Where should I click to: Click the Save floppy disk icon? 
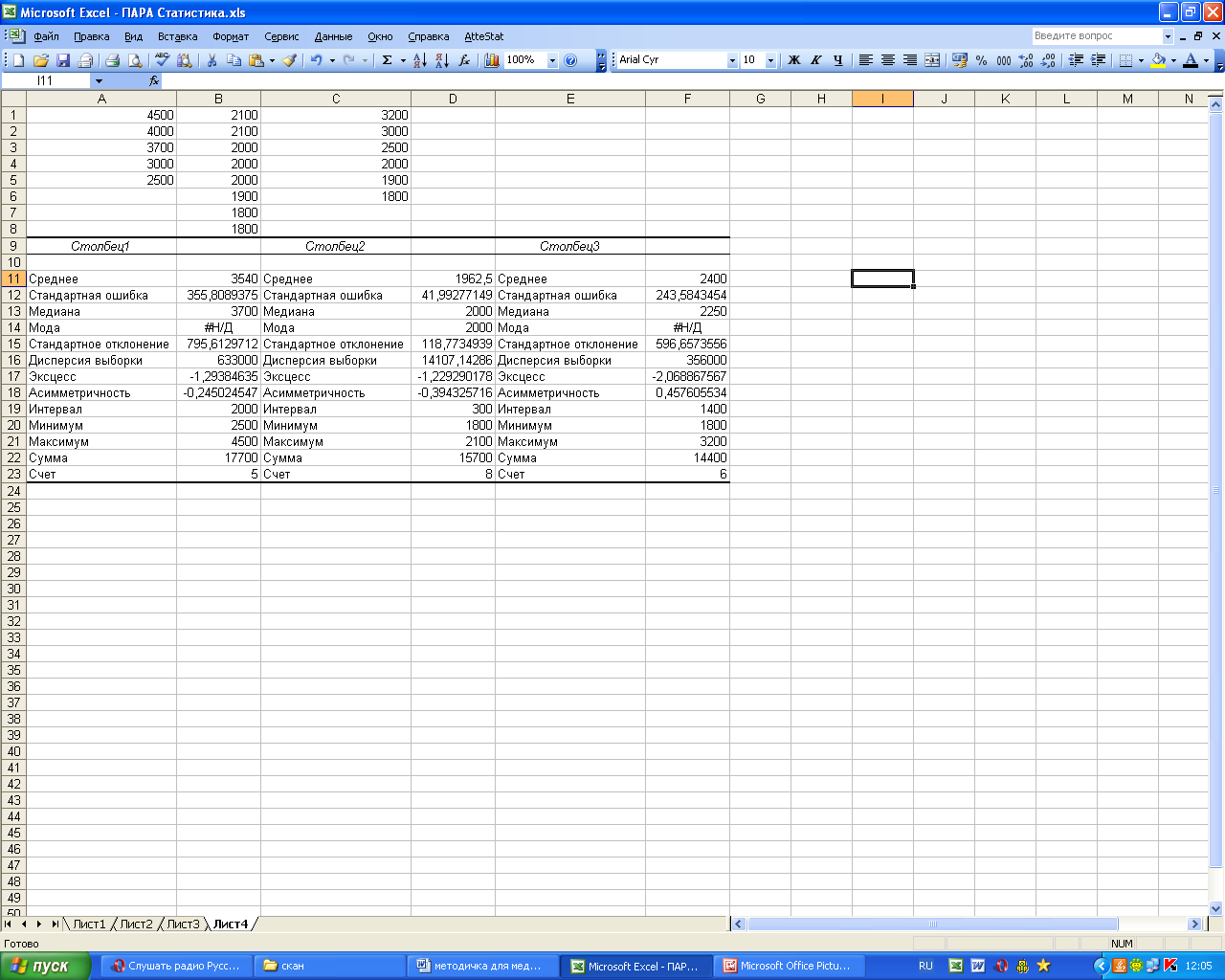[63, 60]
